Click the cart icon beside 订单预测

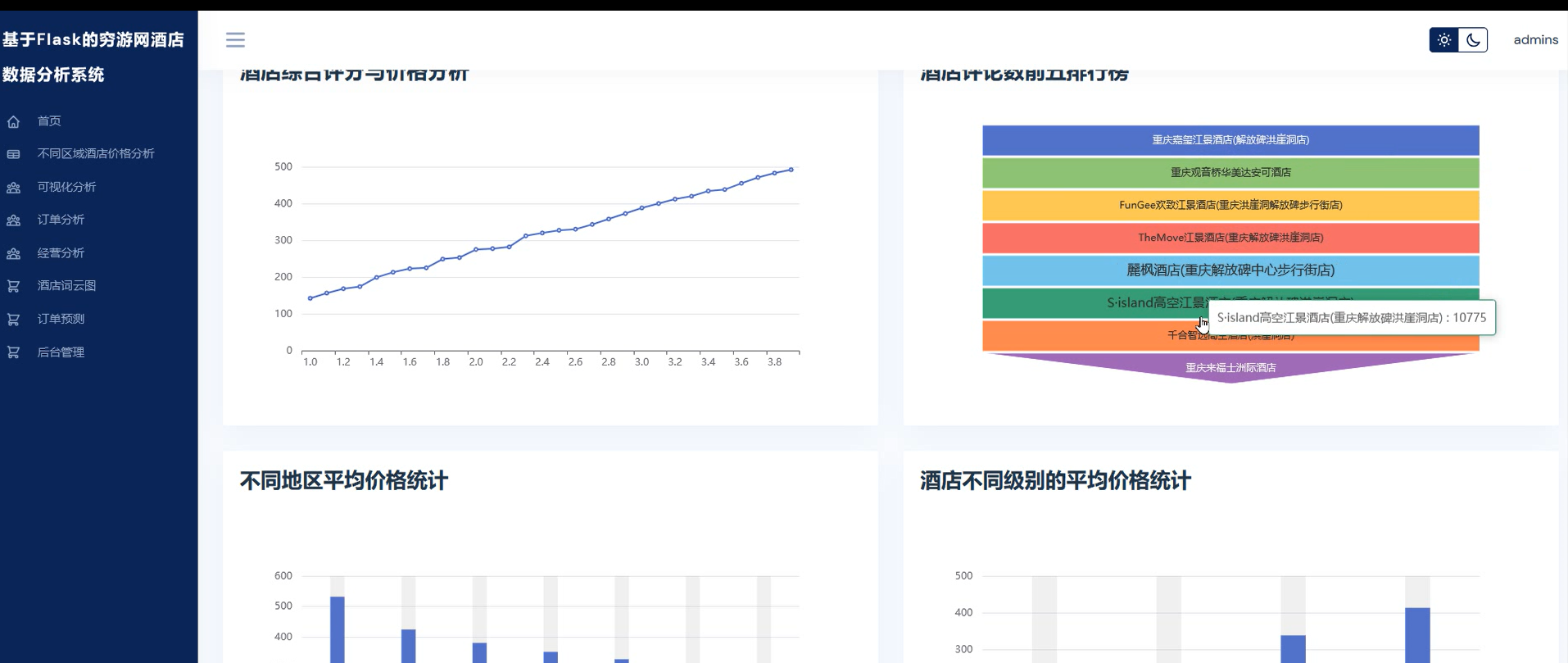13,320
